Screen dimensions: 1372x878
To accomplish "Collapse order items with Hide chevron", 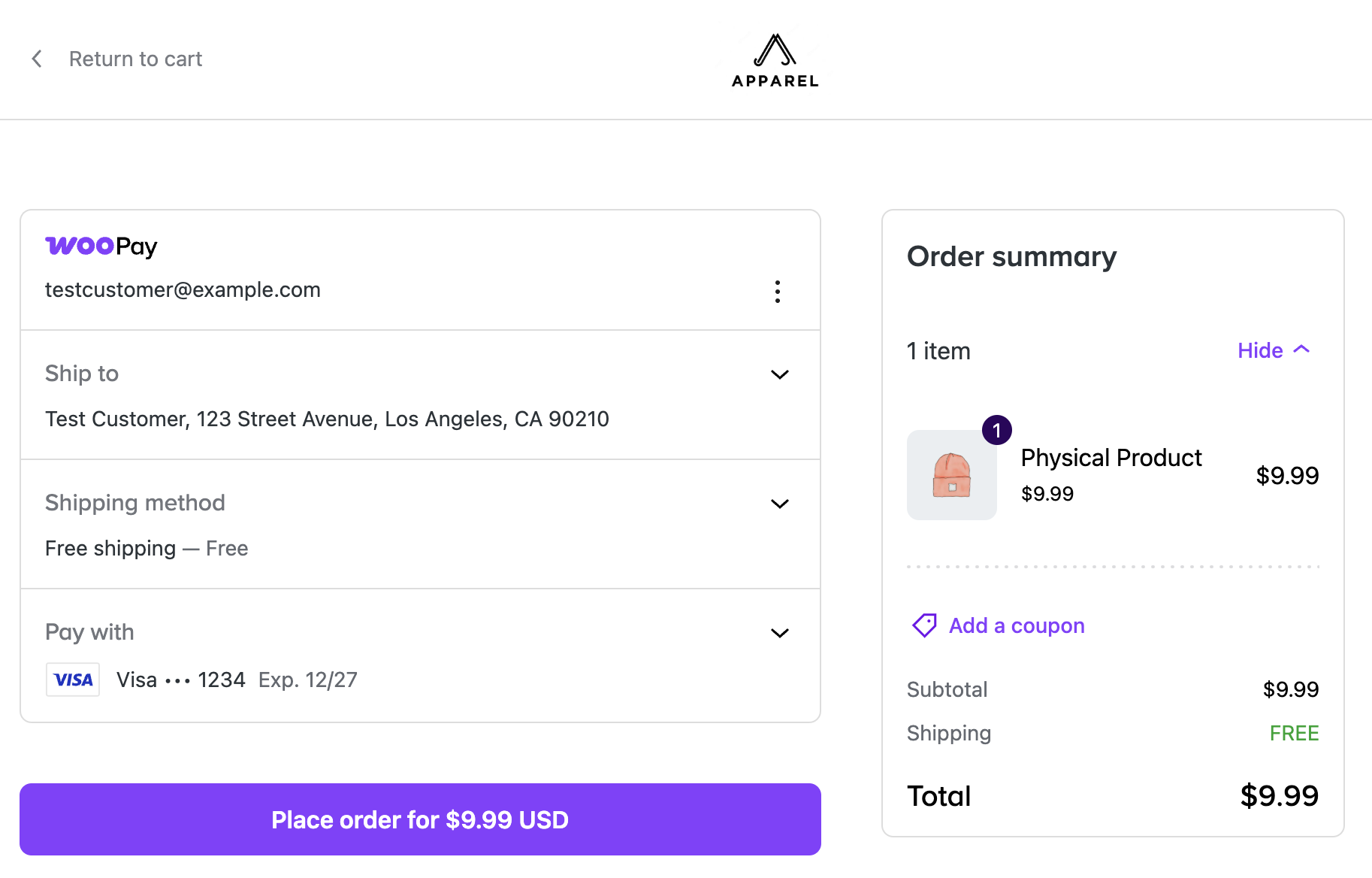I will tap(1302, 350).
